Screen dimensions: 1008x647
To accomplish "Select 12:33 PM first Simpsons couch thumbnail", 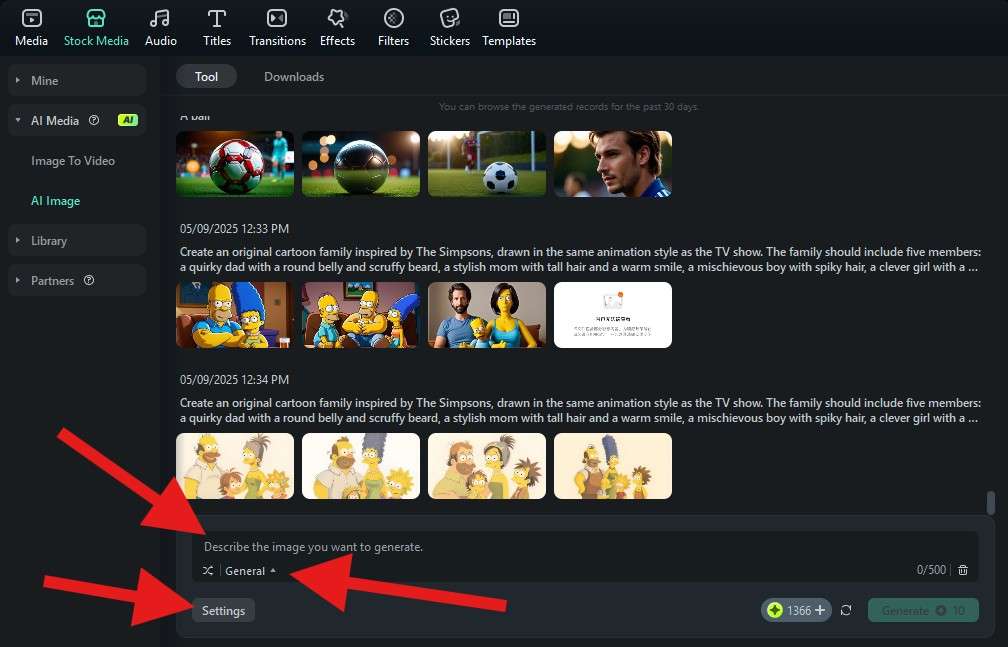I will (235, 315).
